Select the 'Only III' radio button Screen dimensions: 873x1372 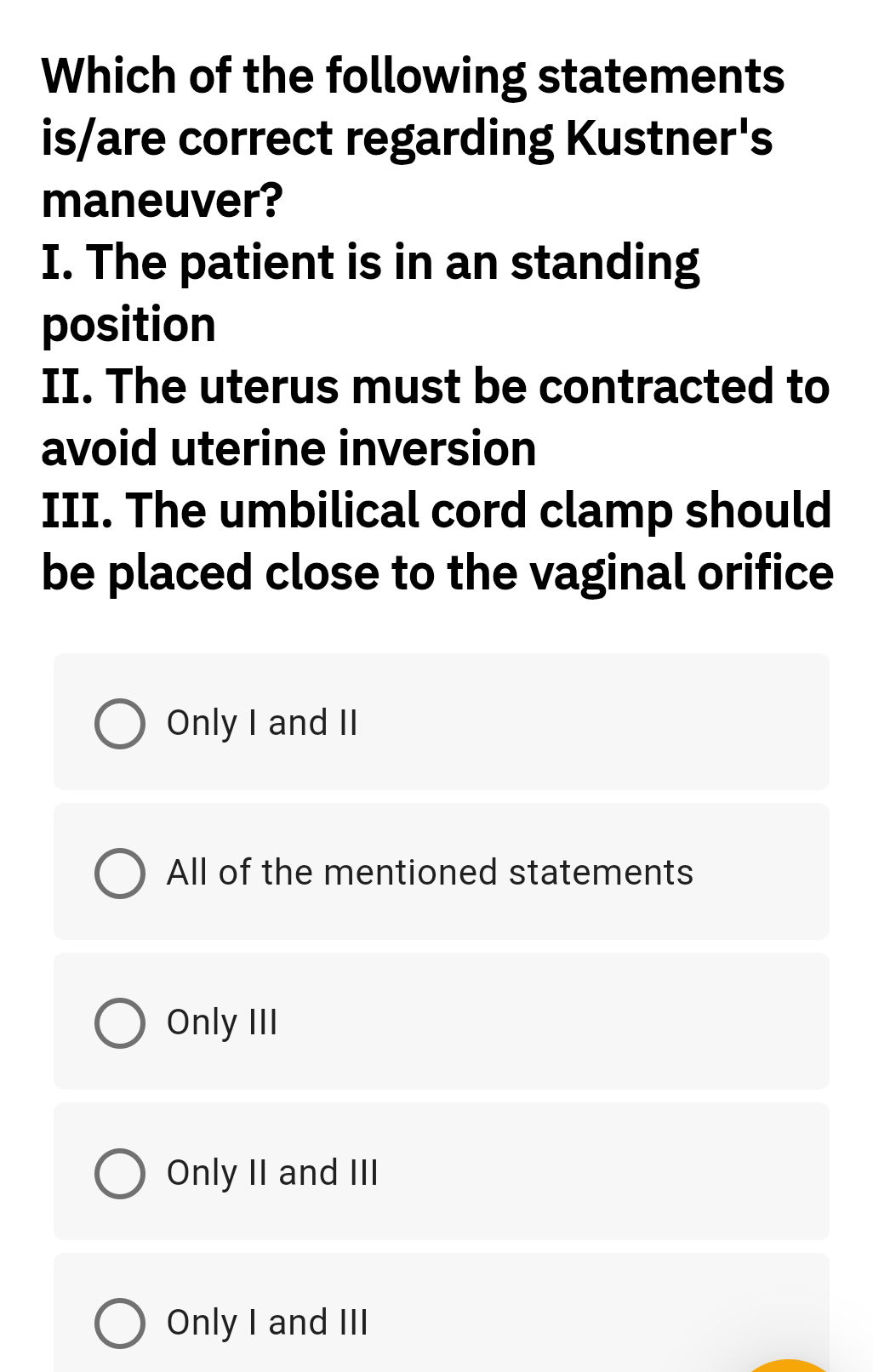[119, 1023]
